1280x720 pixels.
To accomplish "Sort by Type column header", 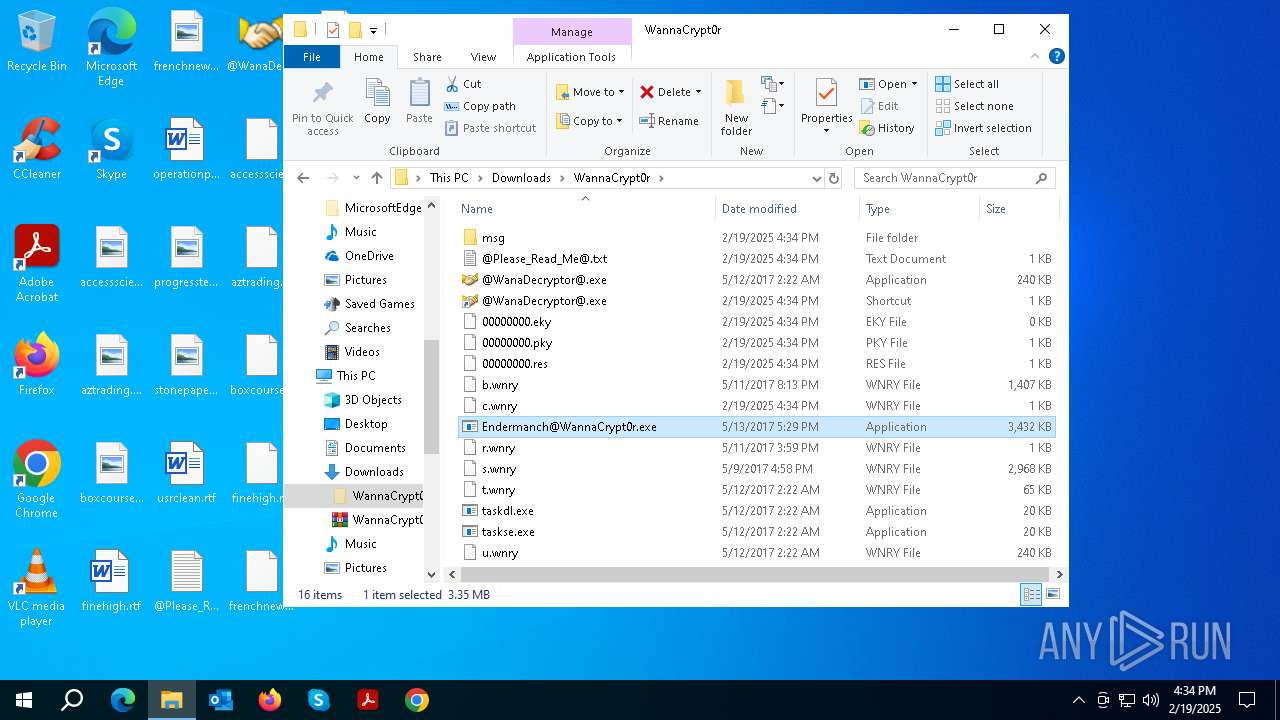I will tap(919, 208).
